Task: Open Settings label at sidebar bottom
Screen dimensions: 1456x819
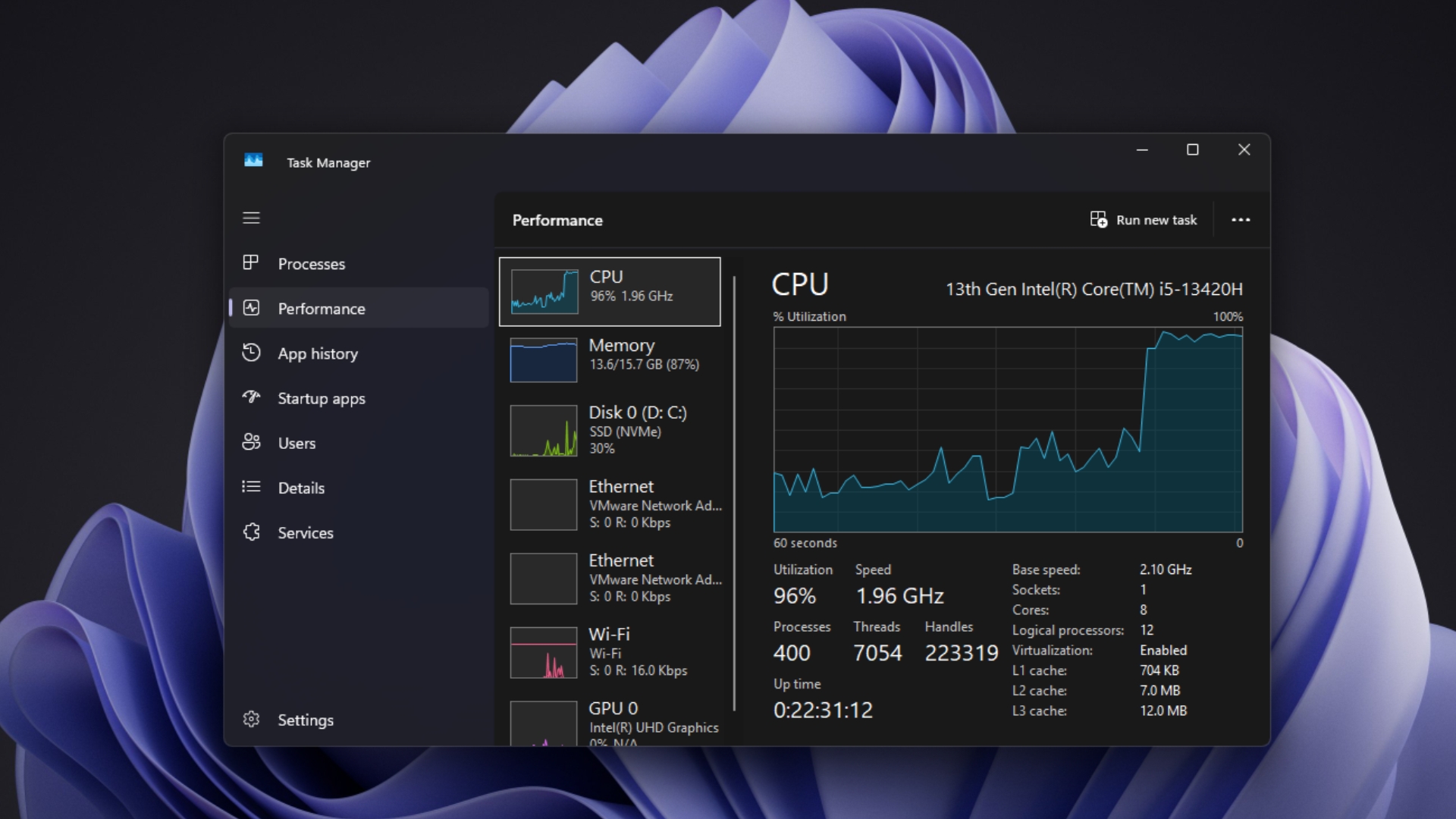Action: point(306,720)
